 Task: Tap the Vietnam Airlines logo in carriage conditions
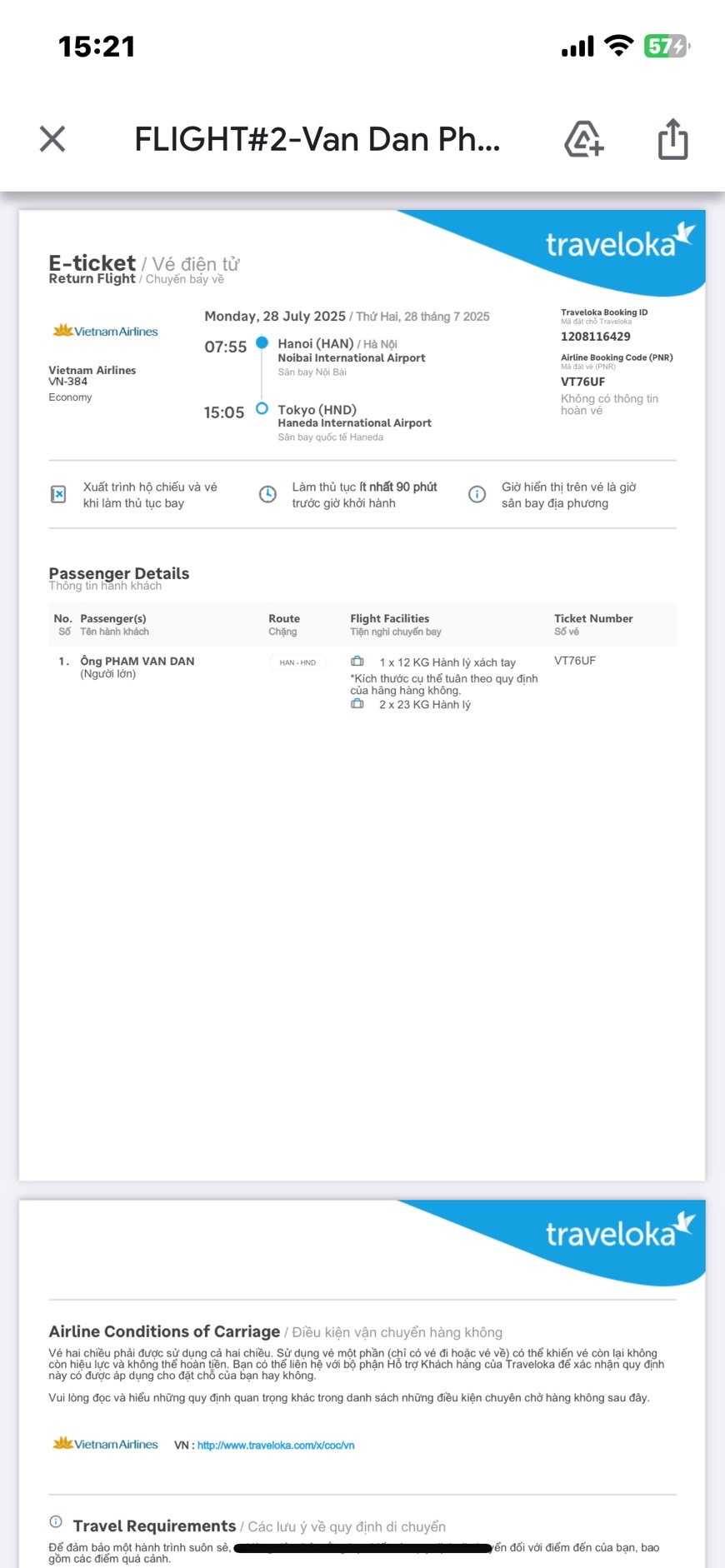105,1444
